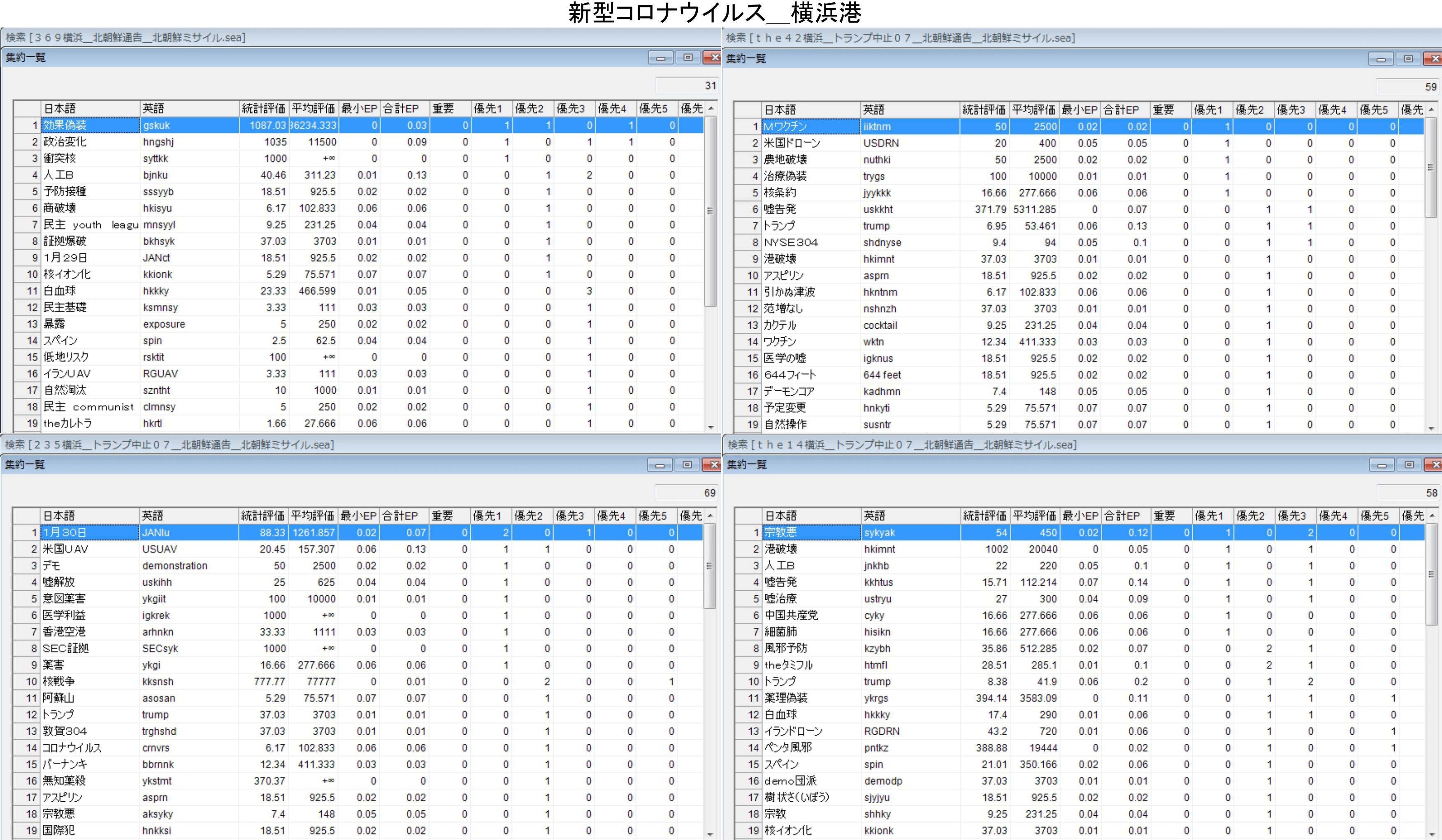Restore the bottom-right 集約一覧 window

[1409, 465]
